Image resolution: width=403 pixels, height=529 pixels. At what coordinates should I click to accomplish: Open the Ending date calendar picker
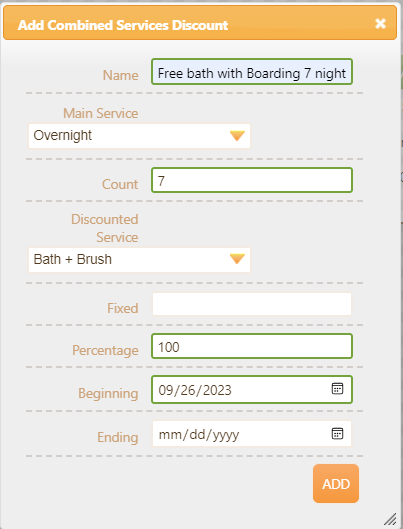click(337, 433)
